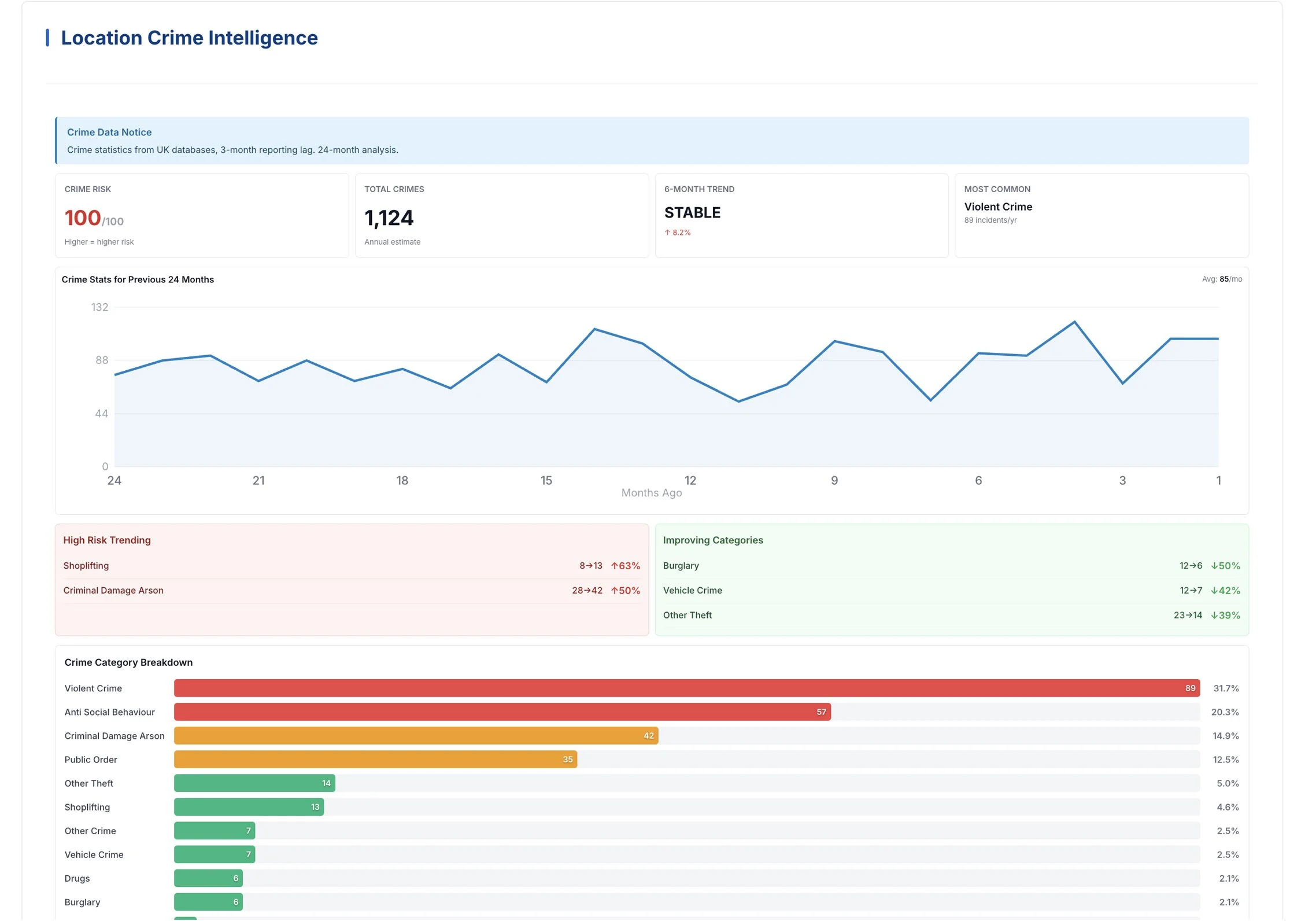Click the 12 months ago axis label
The width and height of the screenshot is (1316, 921).
690,481
